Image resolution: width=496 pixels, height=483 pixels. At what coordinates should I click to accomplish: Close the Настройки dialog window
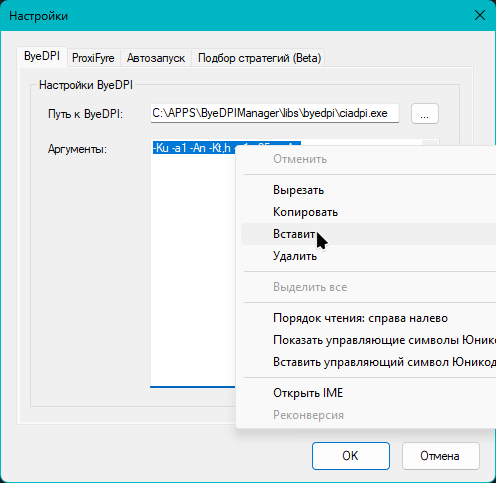[x=480, y=15]
